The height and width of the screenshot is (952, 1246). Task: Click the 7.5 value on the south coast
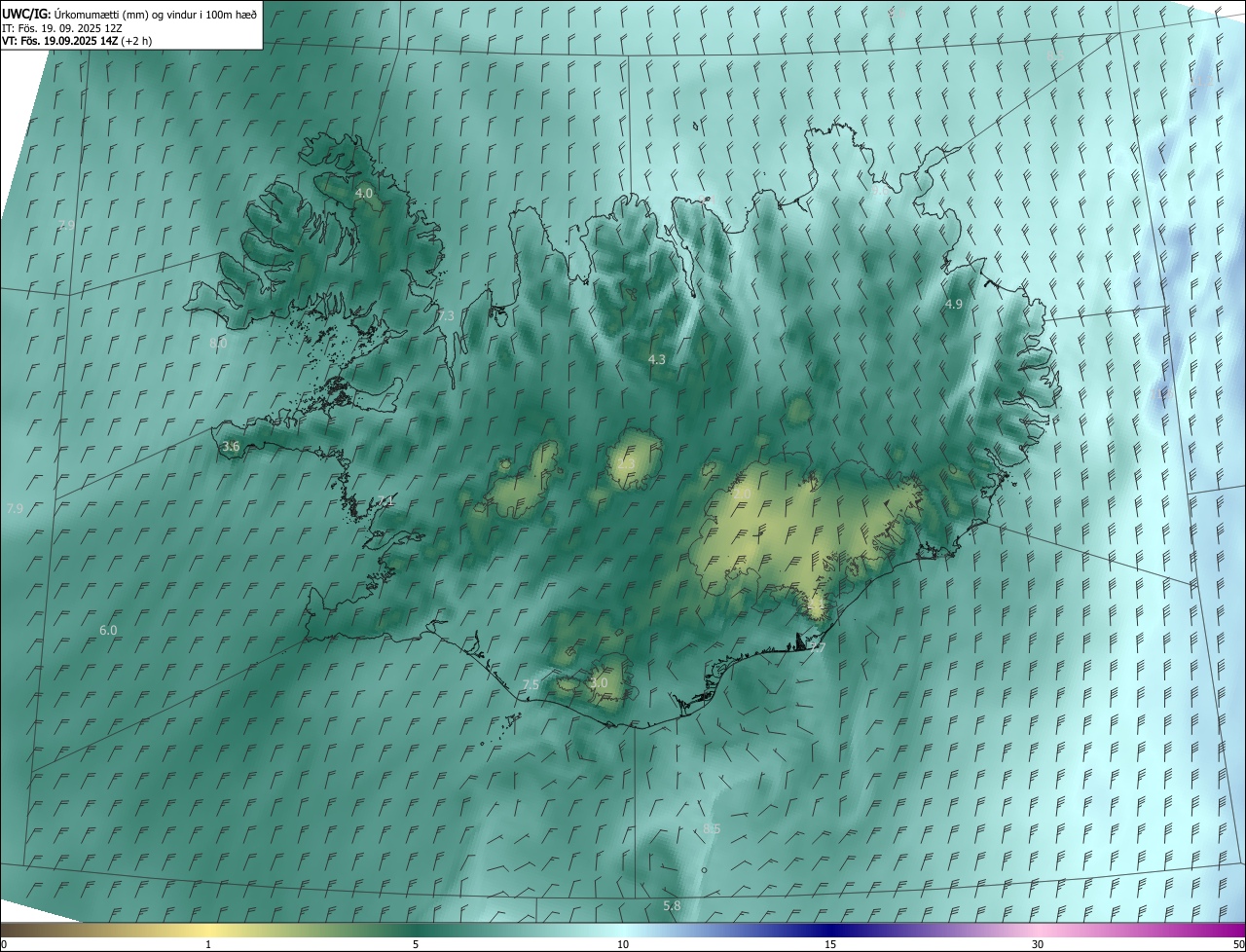(x=531, y=685)
